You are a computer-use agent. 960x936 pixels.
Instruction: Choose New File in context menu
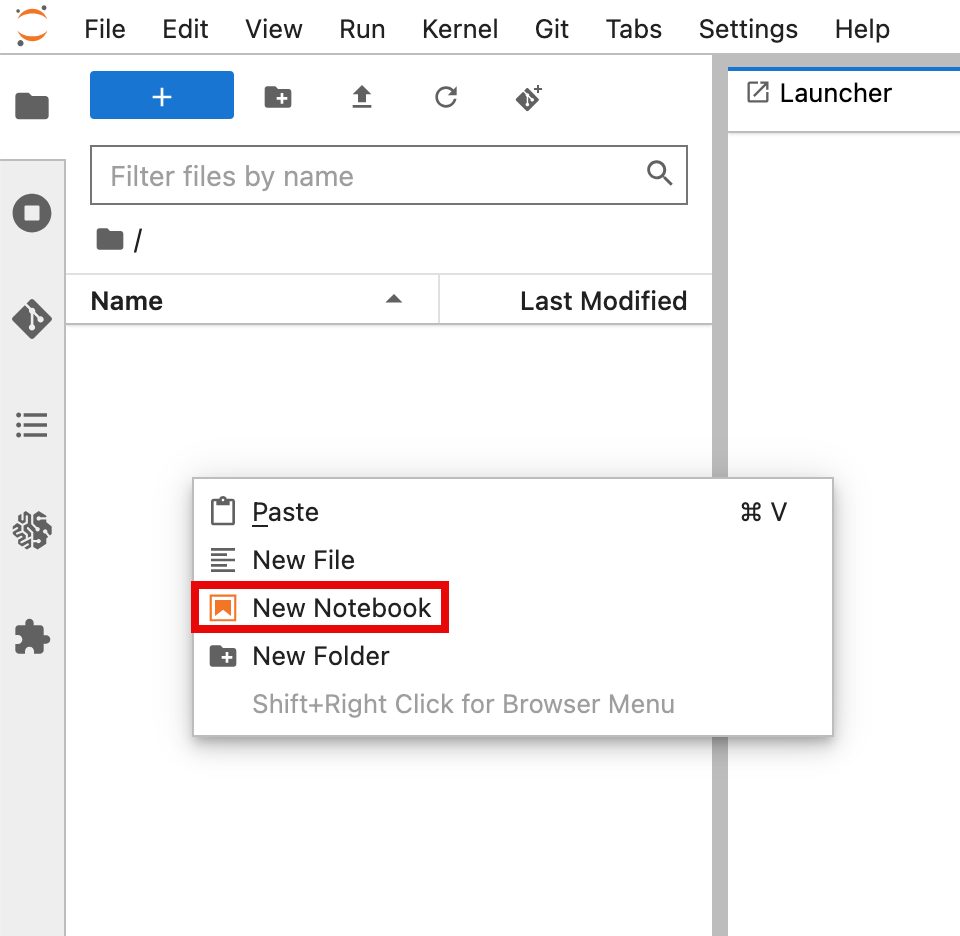(x=303, y=560)
